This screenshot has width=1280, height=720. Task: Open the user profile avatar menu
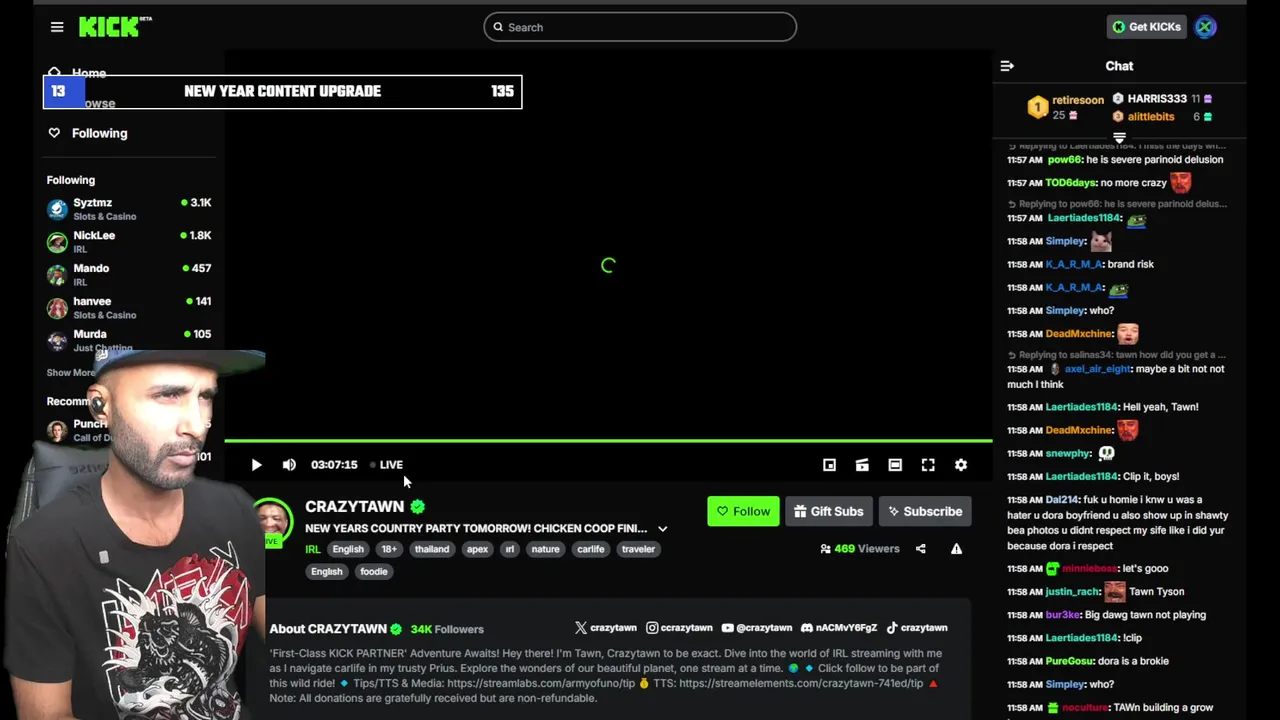1205,27
